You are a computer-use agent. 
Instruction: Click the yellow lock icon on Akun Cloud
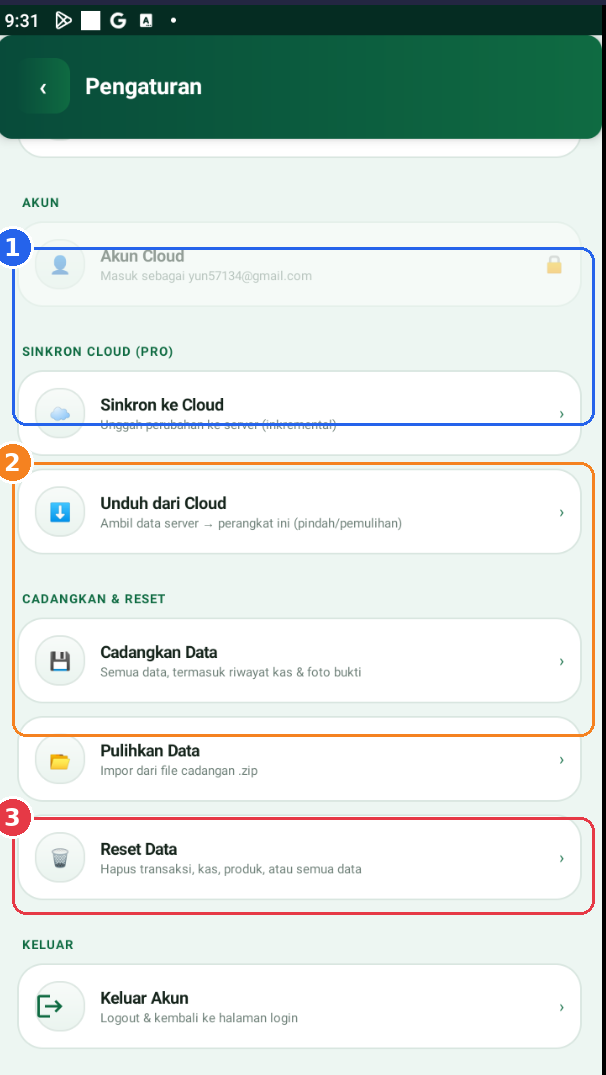pos(554,265)
